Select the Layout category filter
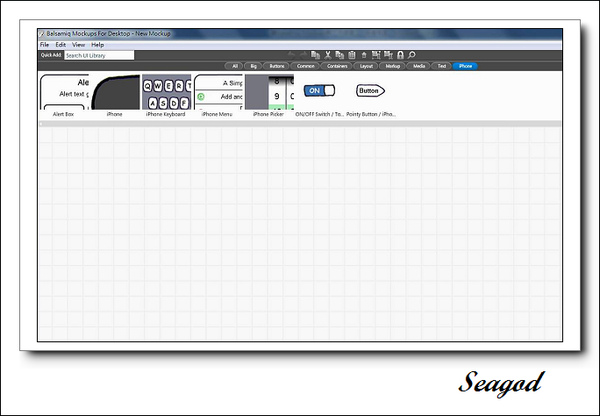Image resolution: width=600 pixels, height=416 pixels. [366, 66]
